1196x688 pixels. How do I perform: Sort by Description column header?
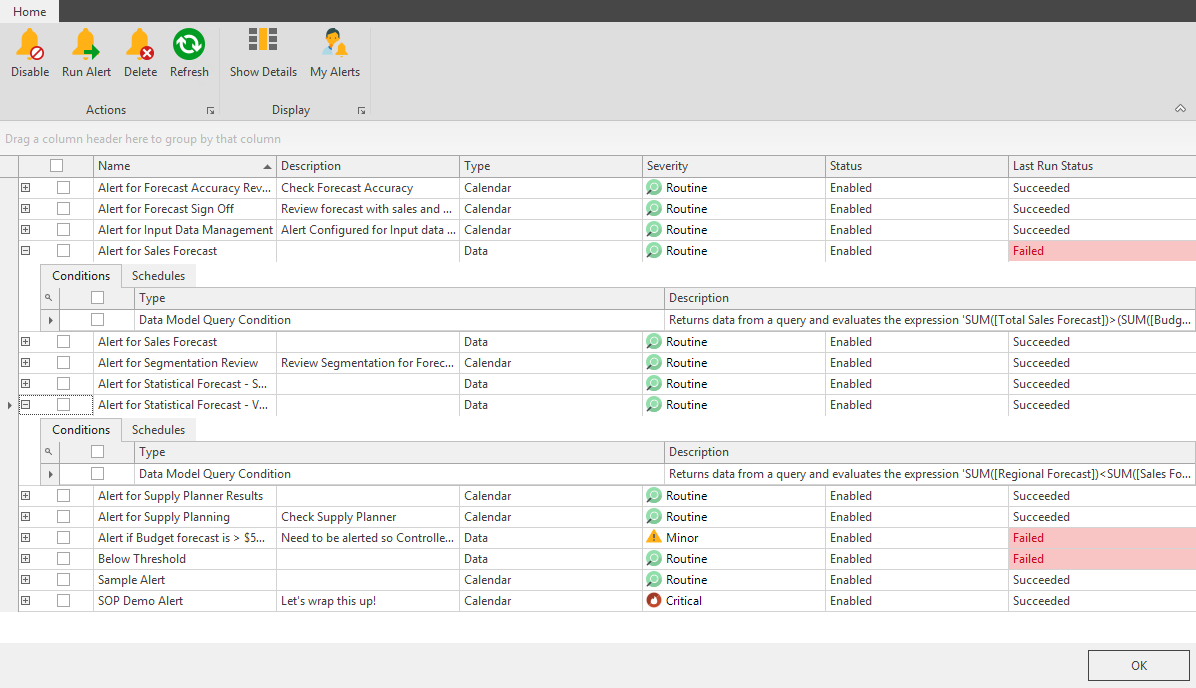(368, 166)
